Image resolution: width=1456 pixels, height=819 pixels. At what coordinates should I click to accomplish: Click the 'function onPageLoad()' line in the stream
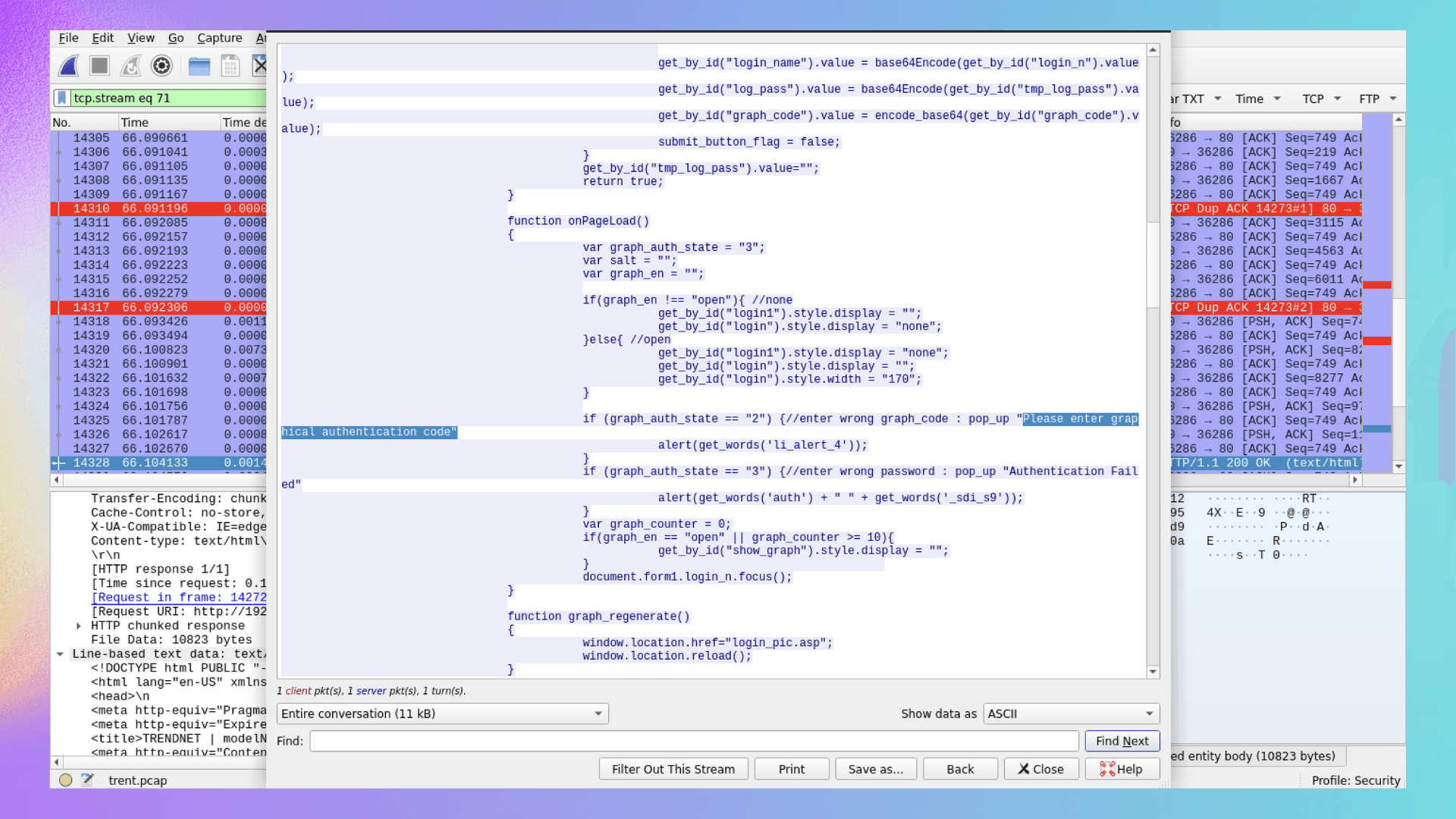tap(579, 221)
